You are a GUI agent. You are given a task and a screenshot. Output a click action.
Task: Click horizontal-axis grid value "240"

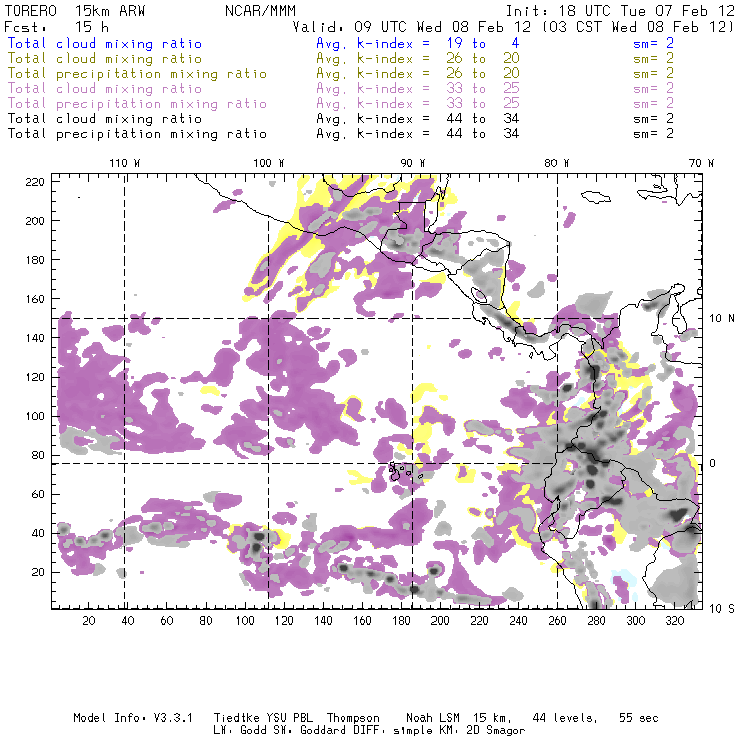coord(518,621)
